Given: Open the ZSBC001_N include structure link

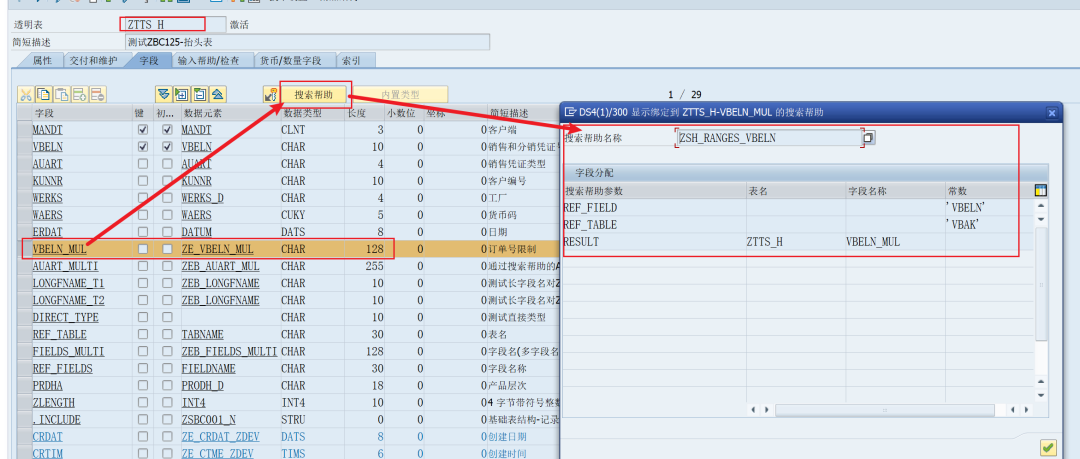Looking at the screenshot, I should [209, 420].
